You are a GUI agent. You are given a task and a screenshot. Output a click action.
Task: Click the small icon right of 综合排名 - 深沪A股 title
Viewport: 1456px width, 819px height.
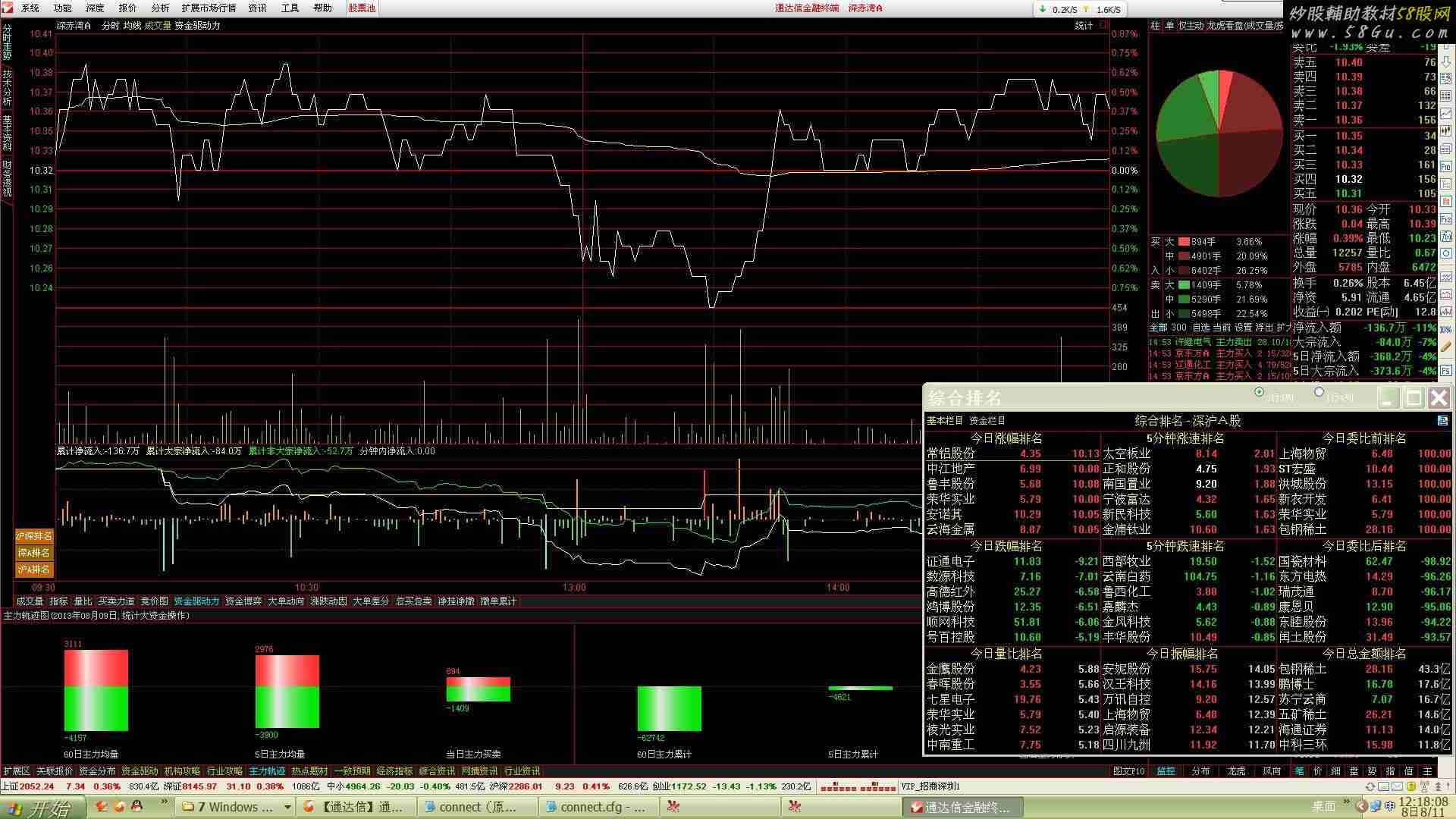tap(1442, 420)
